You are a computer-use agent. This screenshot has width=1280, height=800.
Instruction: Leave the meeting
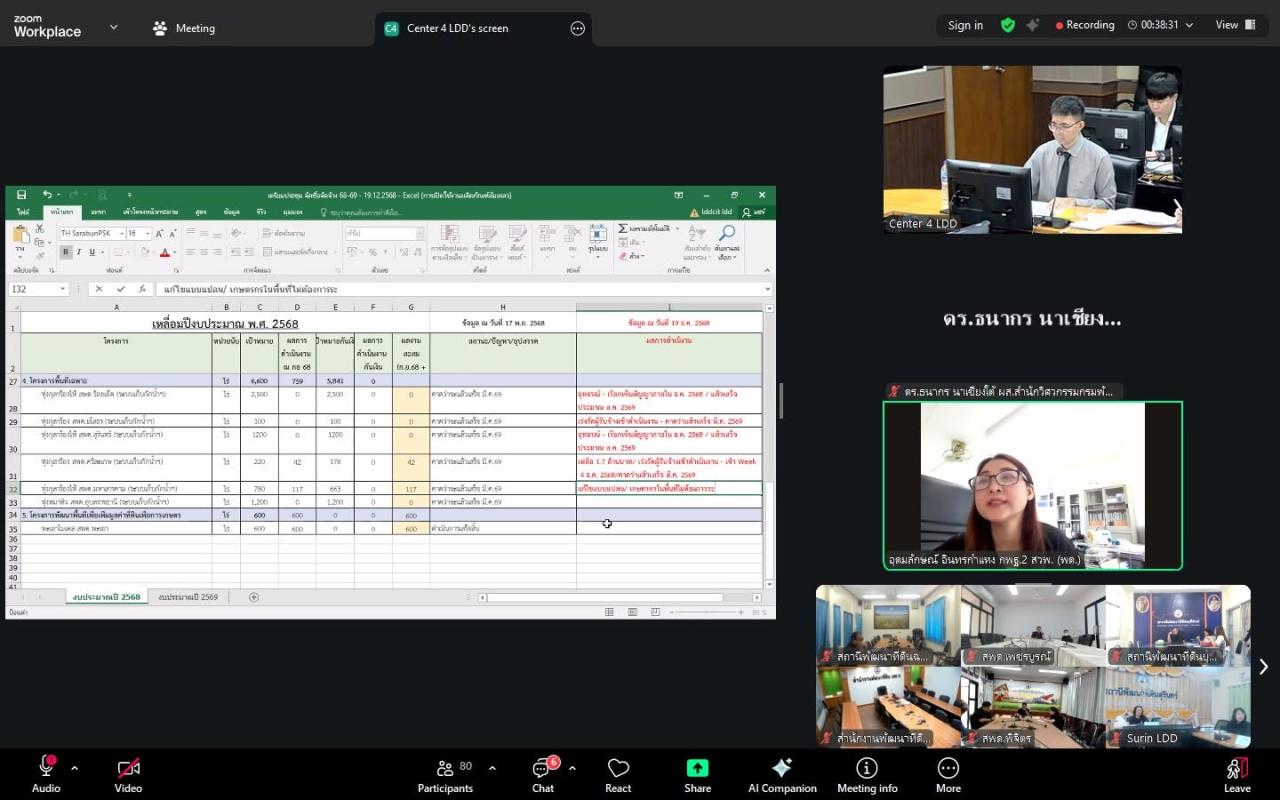tap(1237, 774)
